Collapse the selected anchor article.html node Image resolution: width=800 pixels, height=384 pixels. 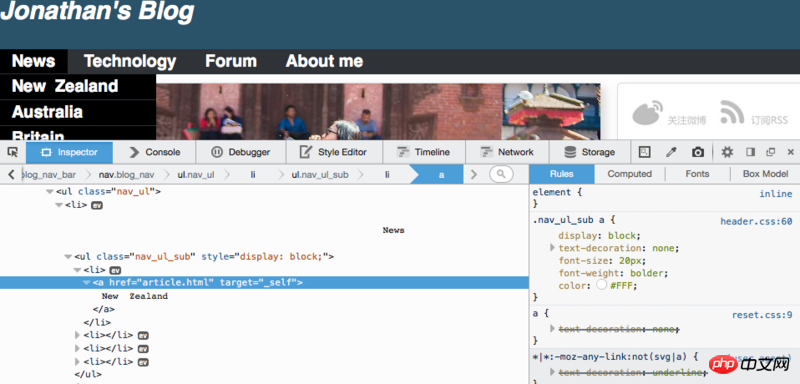tap(86, 283)
